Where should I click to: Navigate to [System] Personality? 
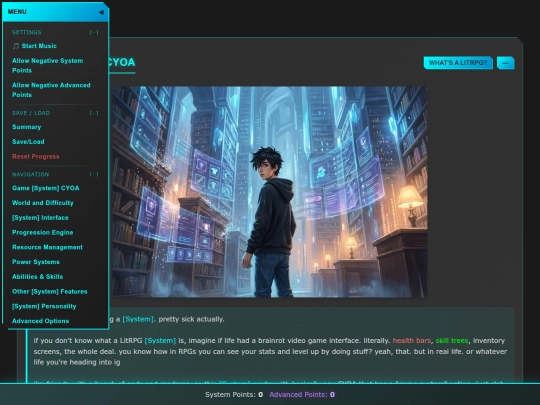[x=44, y=306]
